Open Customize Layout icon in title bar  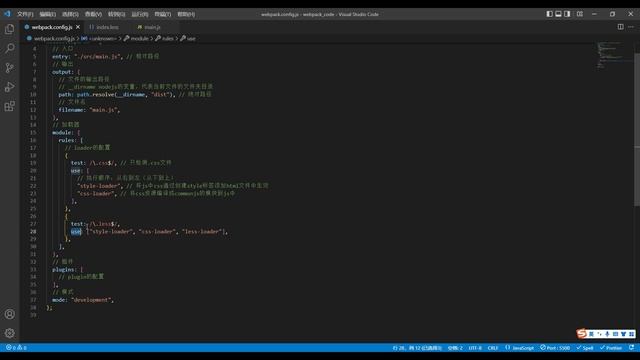(580, 14)
